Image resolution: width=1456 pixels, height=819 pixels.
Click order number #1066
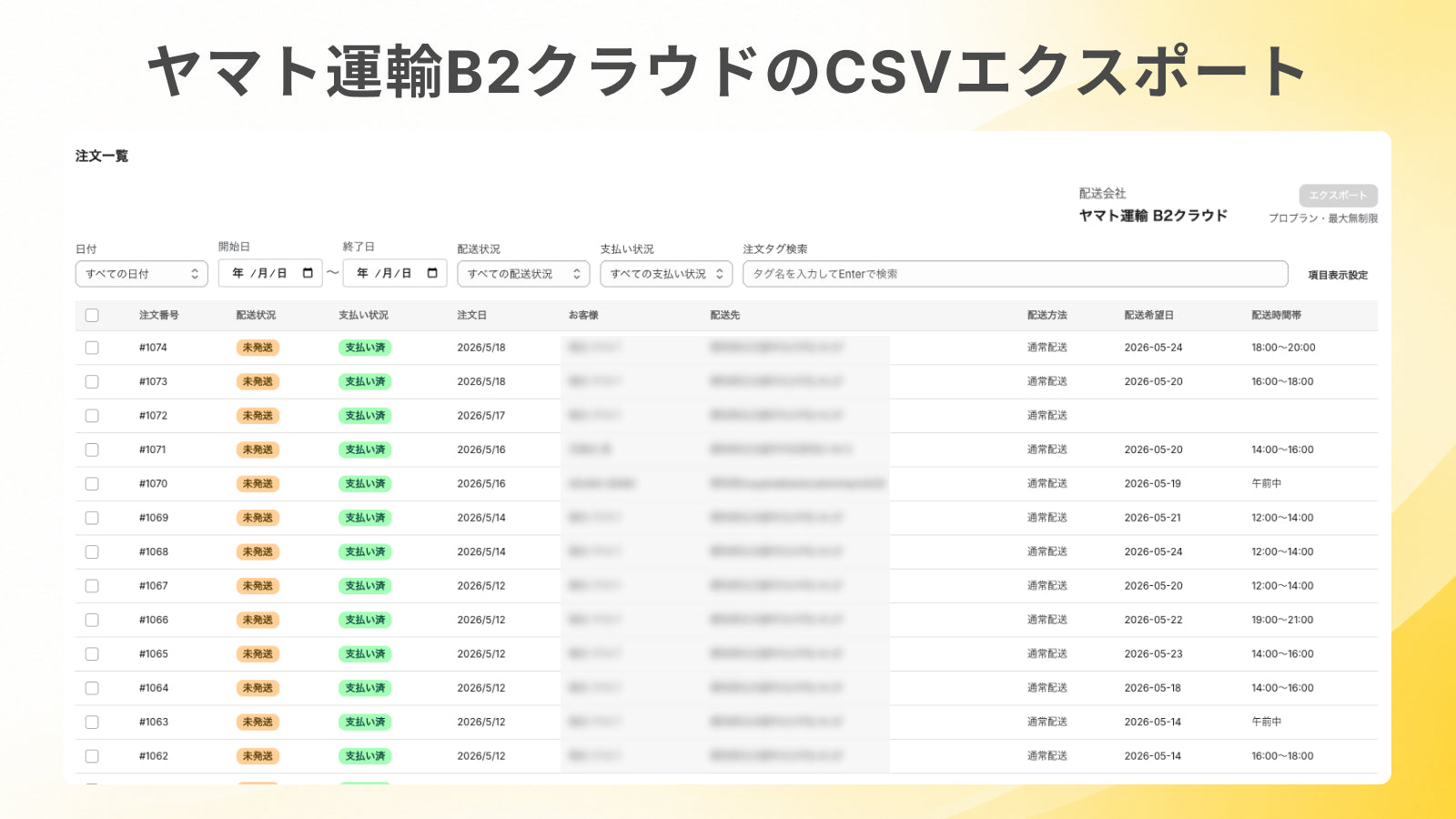pos(154,620)
